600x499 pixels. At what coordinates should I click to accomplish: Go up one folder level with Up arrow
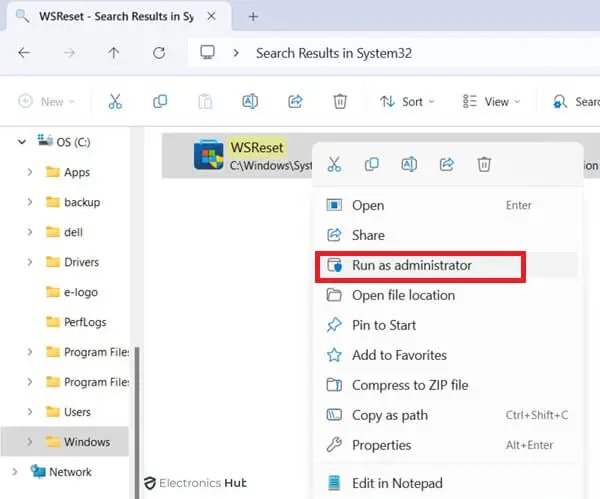113,53
